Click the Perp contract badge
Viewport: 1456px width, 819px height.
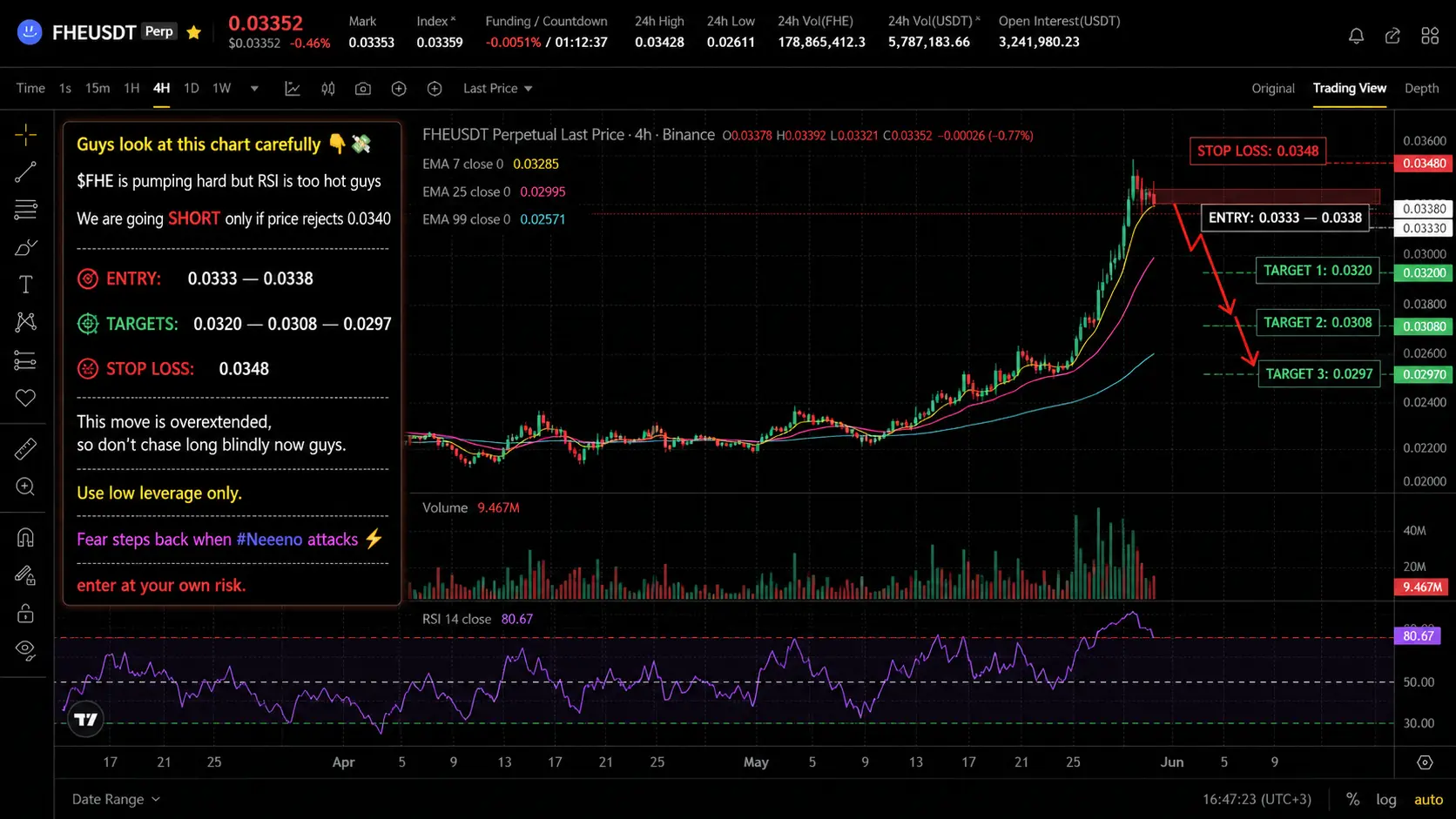coord(159,31)
